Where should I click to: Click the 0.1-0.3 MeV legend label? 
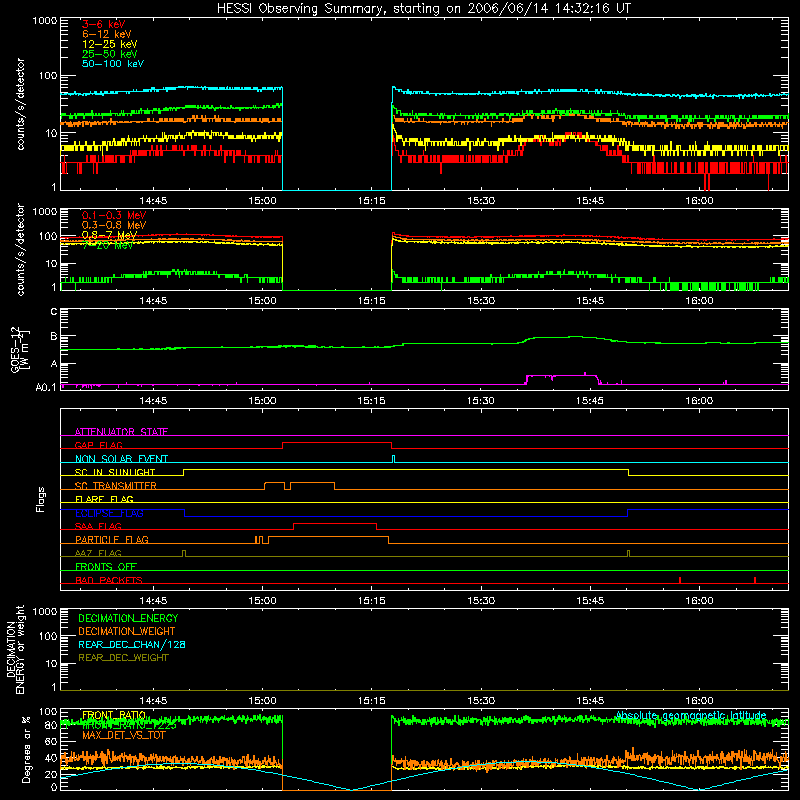[x=114, y=215]
